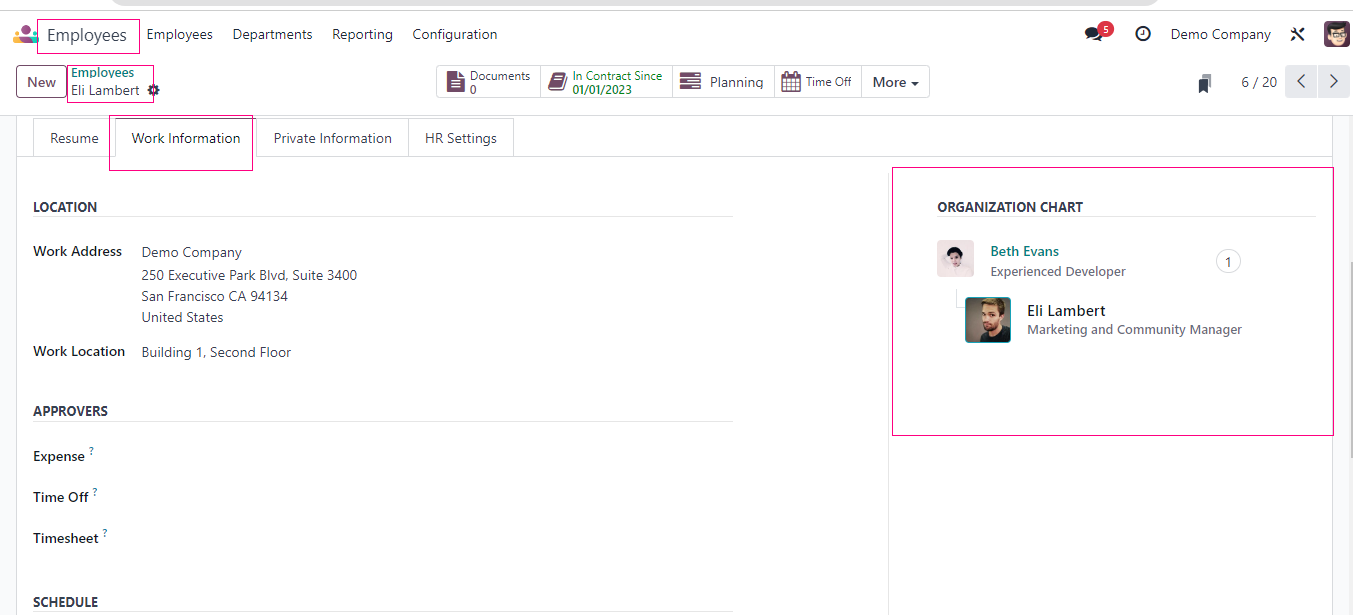Click San Francisco CA 94134 text
This screenshot has width=1353, height=615.
pyautogui.click(x=215, y=296)
